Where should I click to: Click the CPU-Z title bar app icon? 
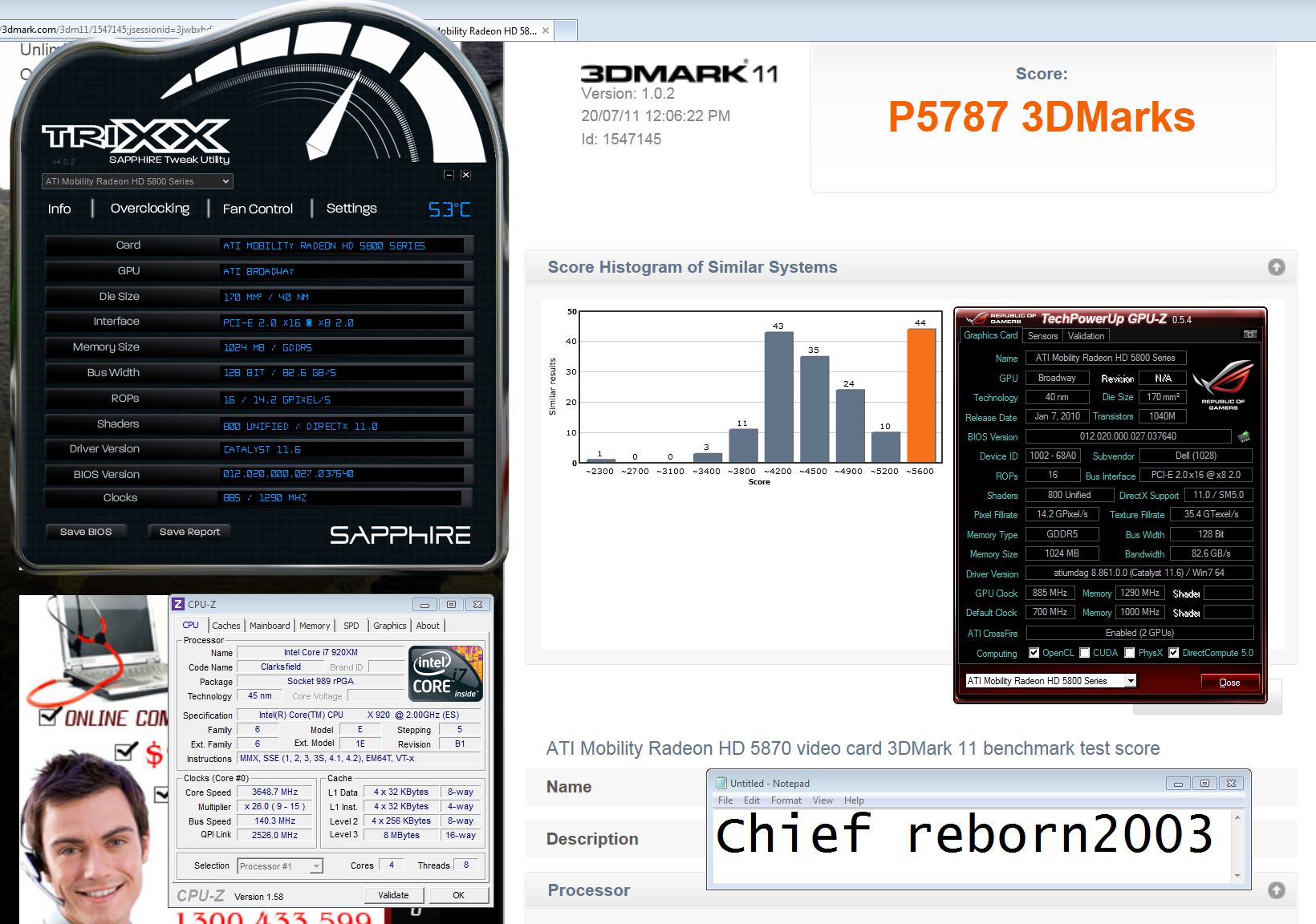click(179, 604)
